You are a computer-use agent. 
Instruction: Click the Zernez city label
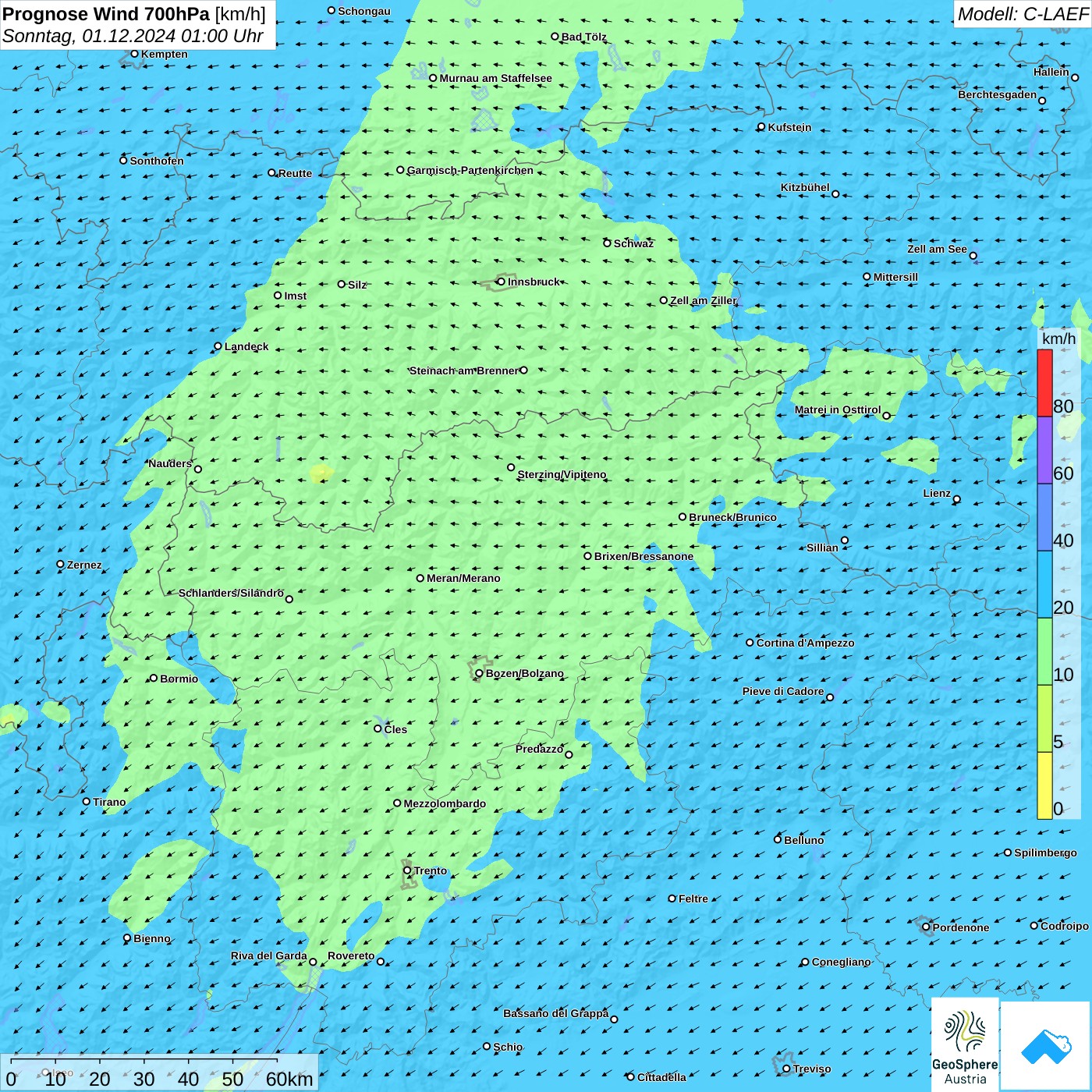point(84,565)
